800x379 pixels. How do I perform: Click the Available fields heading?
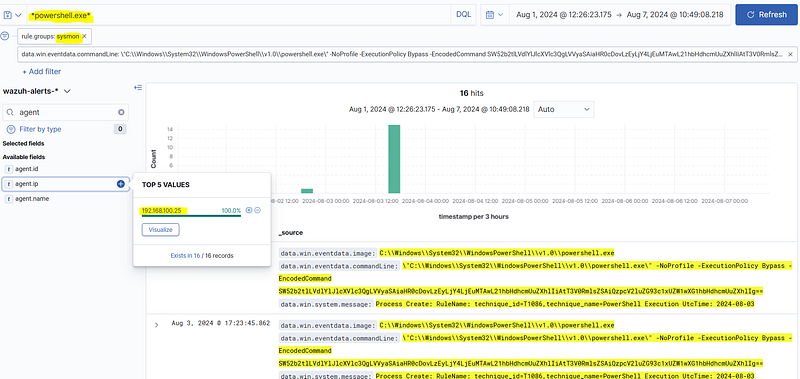[23, 157]
